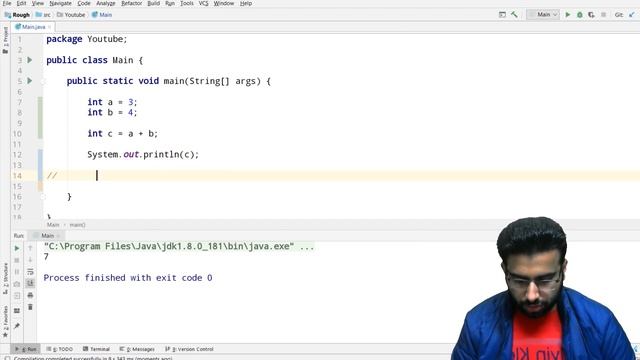Click the line 'int c = a + b;'
The height and width of the screenshot is (360, 640).
click(x=122, y=133)
